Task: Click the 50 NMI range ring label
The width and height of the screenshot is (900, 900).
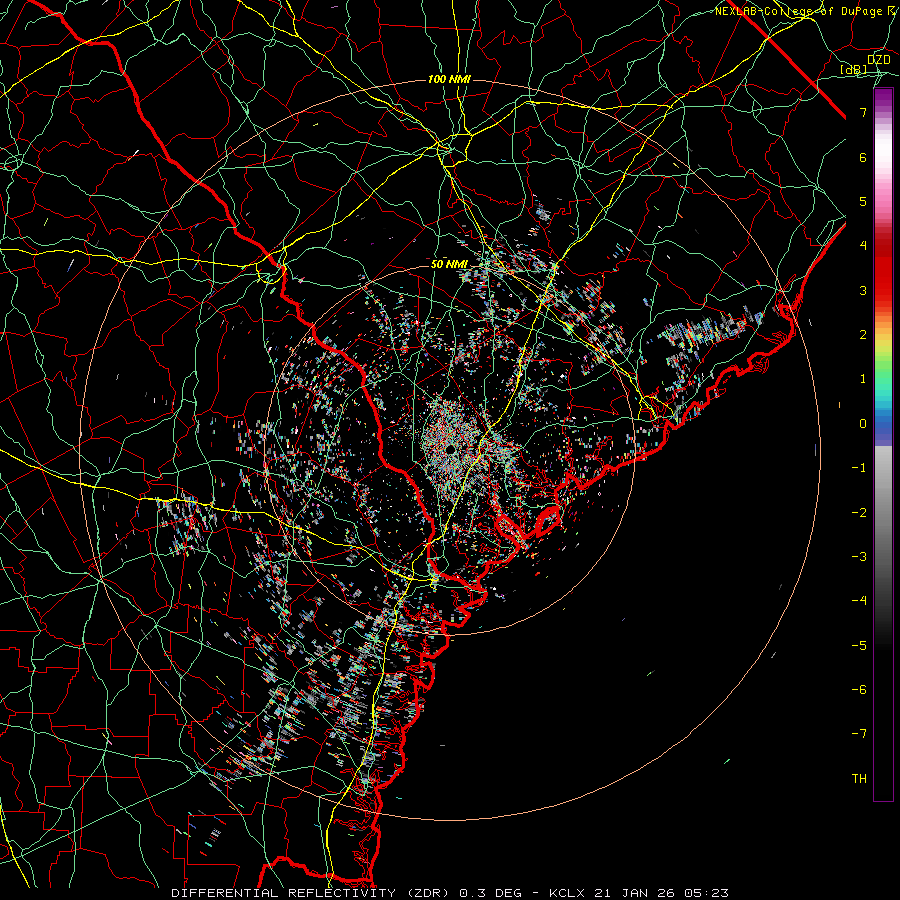Action: point(449,264)
